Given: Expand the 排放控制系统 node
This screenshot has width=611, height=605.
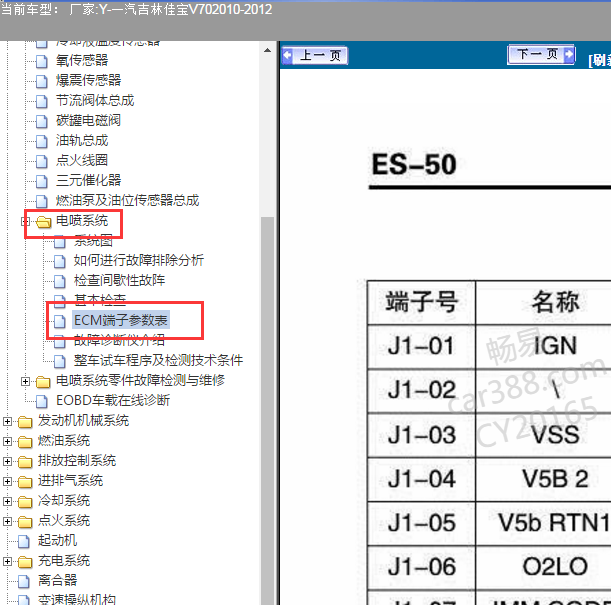Looking at the screenshot, I should [x=7, y=461].
